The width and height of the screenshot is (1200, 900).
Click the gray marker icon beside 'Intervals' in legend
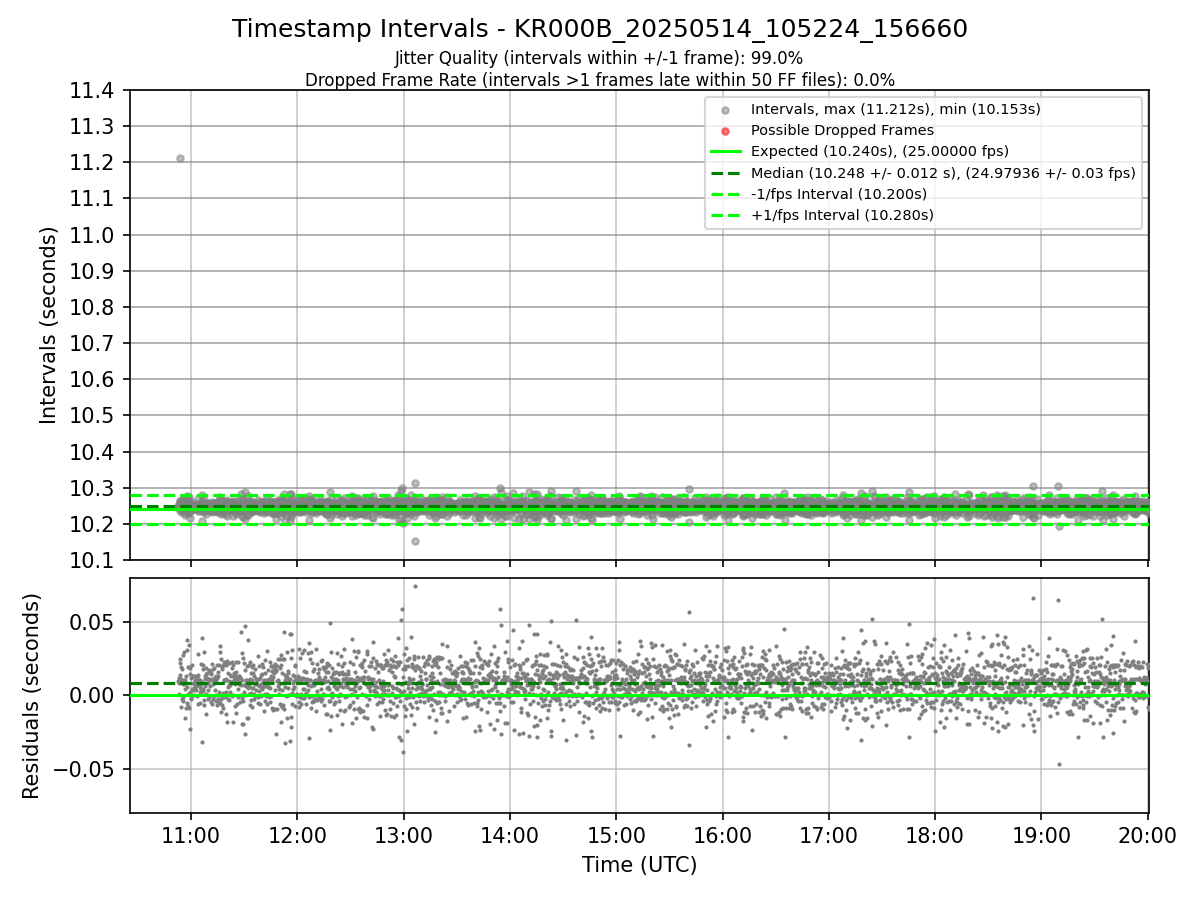(726, 110)
